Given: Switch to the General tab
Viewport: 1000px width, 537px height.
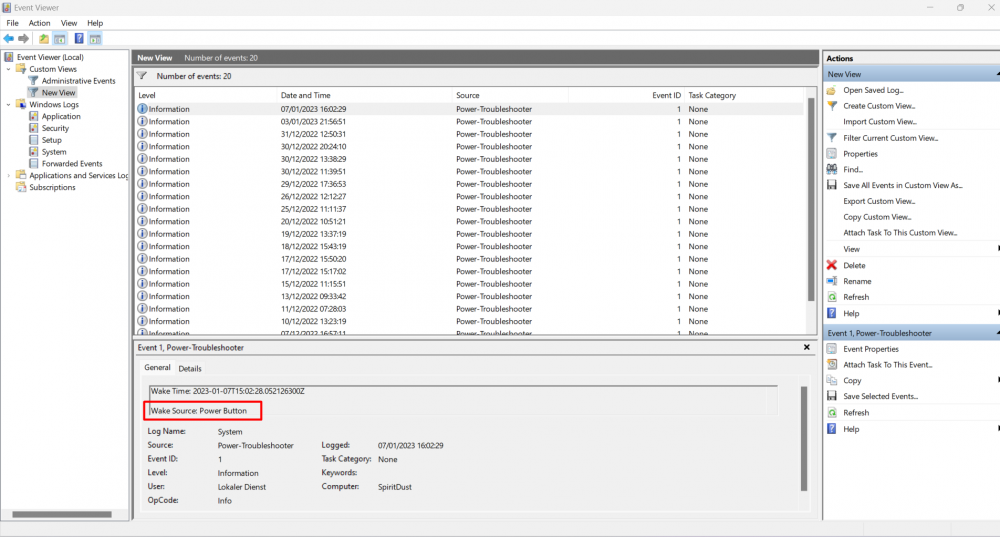Looking at the screenshot, I should click(x=157, y=368).
